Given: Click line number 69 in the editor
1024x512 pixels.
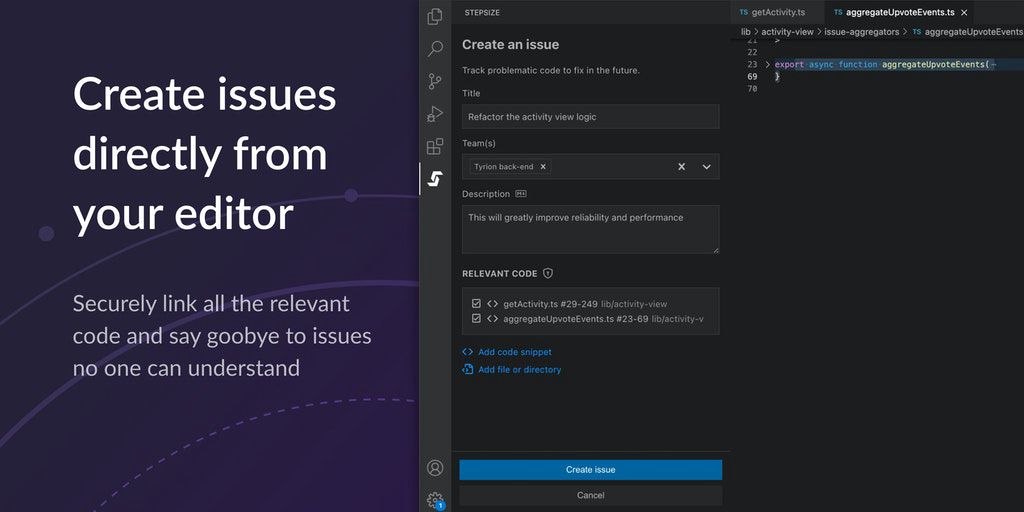Looking at the screenshot, I should coord(752,76).
